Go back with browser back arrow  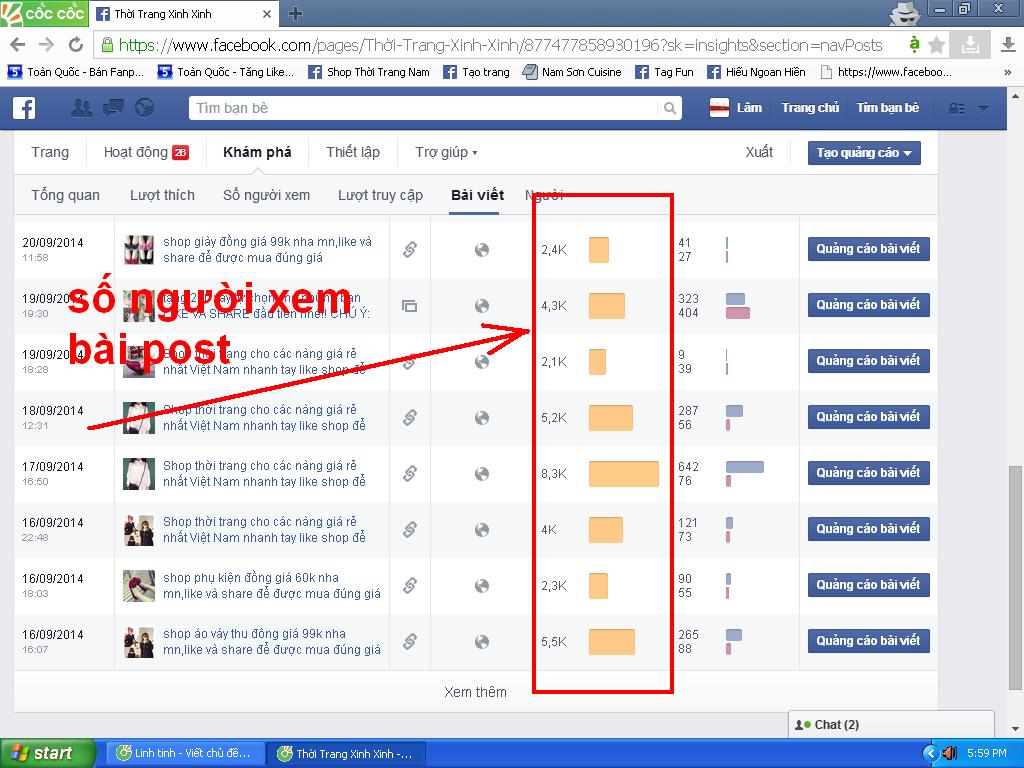coord(18,44)
